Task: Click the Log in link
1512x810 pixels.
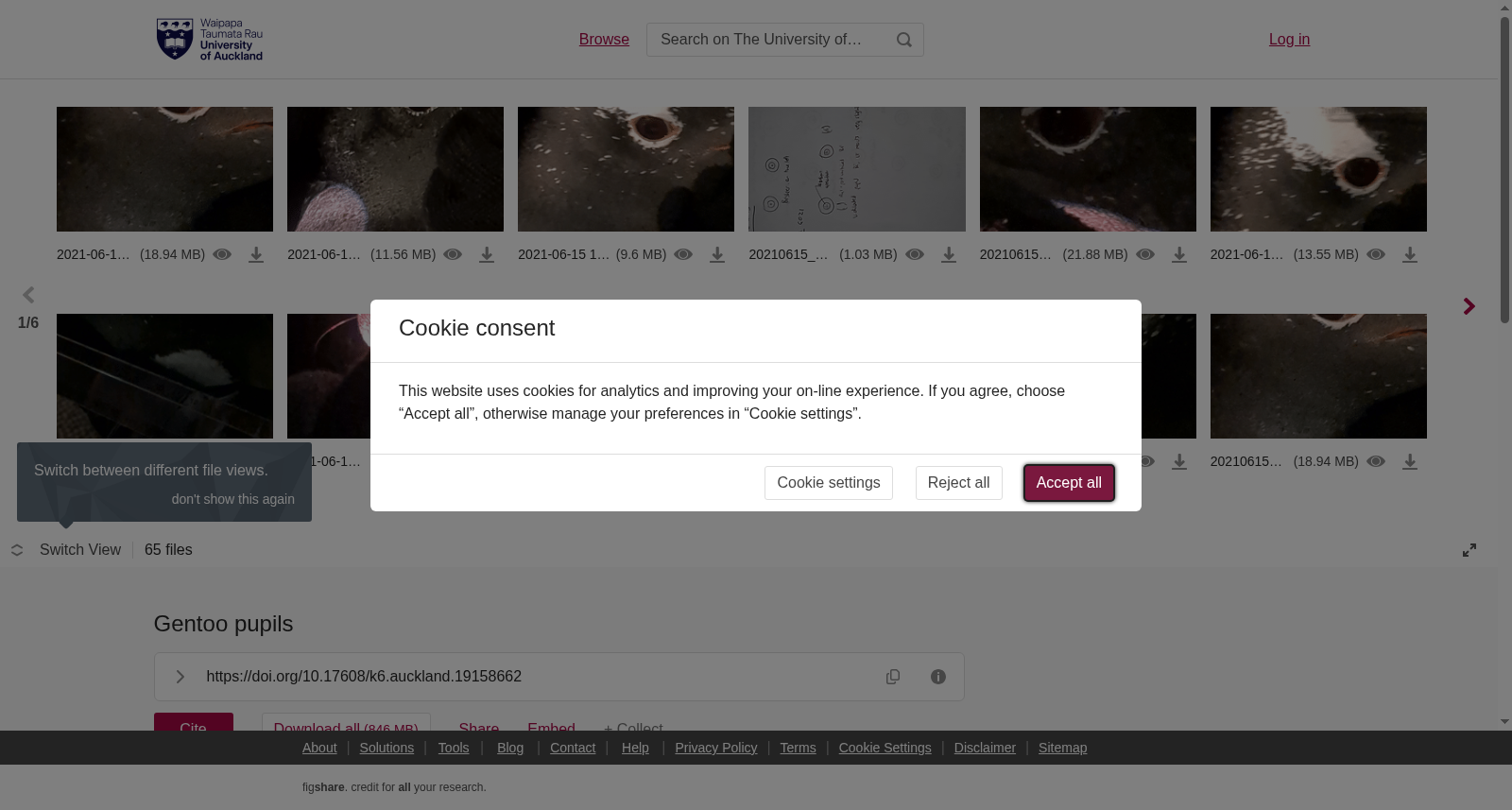Action: [1289, 40]
